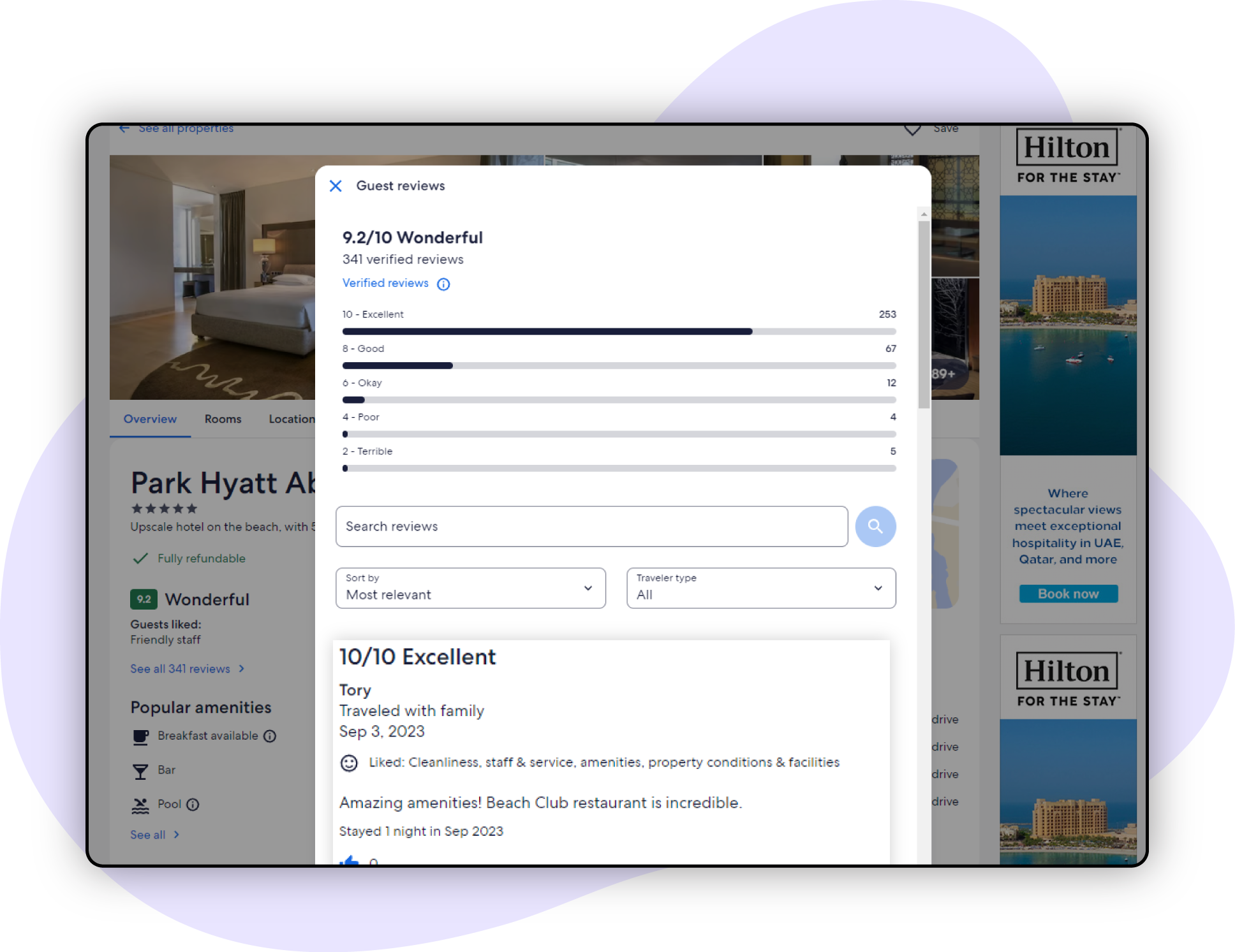Select the Rooms tab
The width and height of the screenshot is (1235, 952).
coord(221,418)
